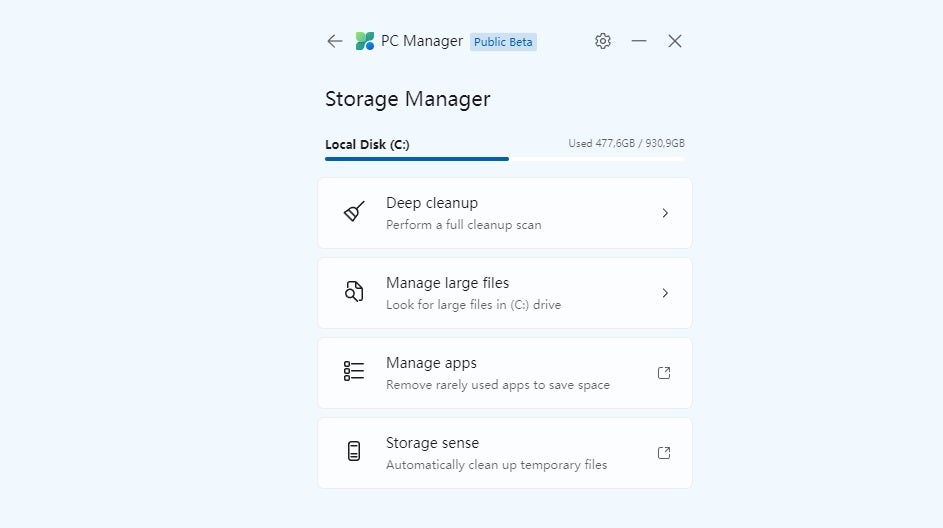Click the PC Manager logo icon
The height and width of the screenshot is (528, 943).
tap(365, 41)
